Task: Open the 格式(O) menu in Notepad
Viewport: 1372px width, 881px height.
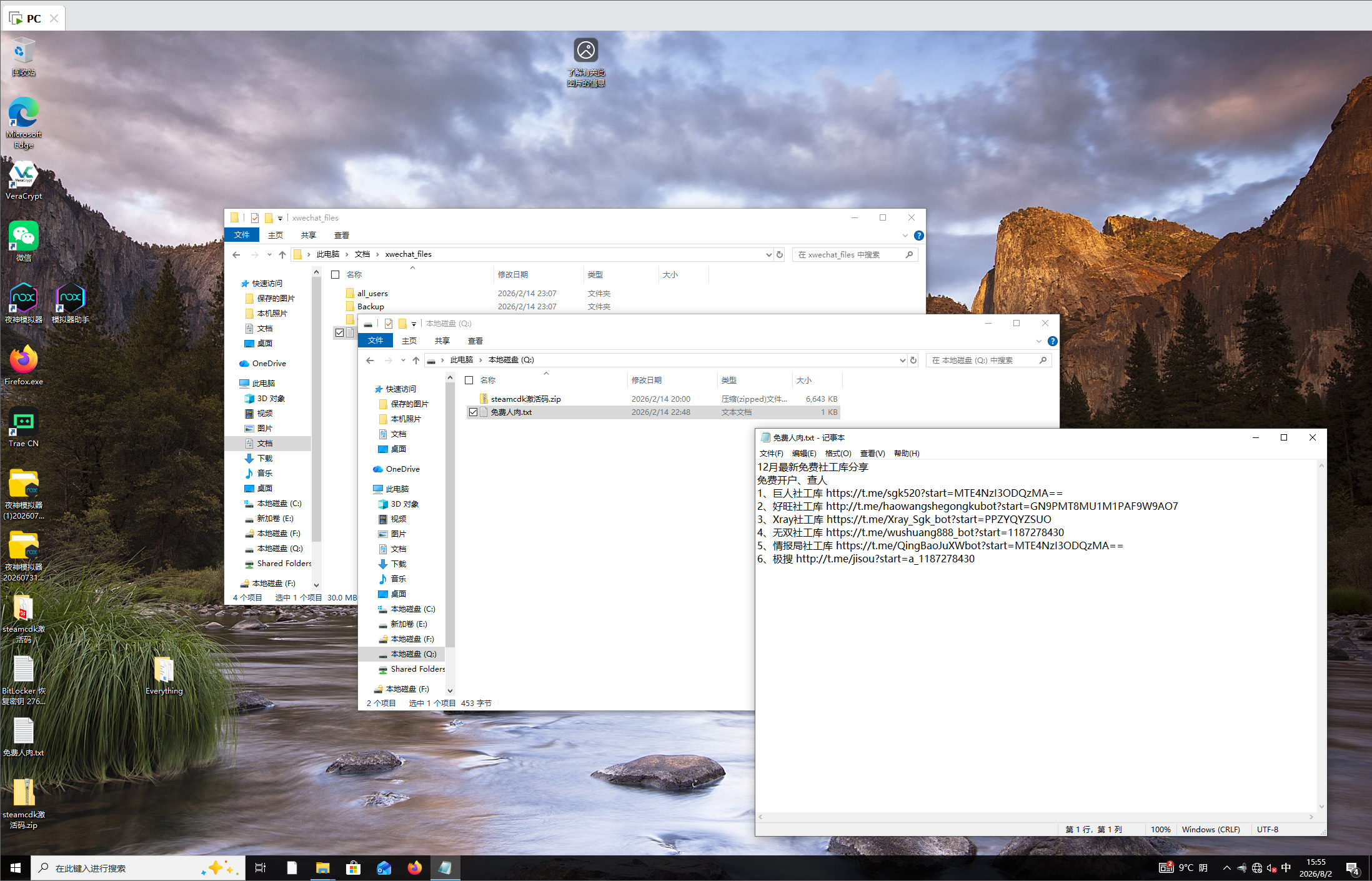Action: click(838, 454)
